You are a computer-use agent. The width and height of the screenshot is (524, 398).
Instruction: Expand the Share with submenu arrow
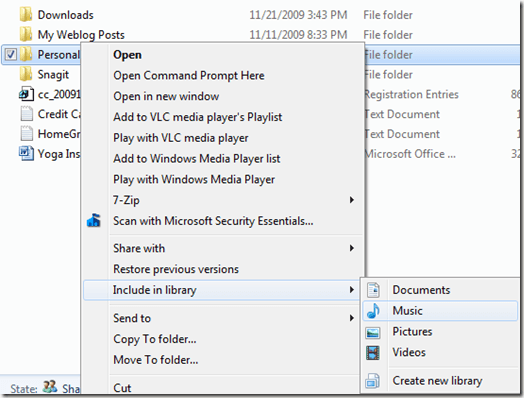351,248
